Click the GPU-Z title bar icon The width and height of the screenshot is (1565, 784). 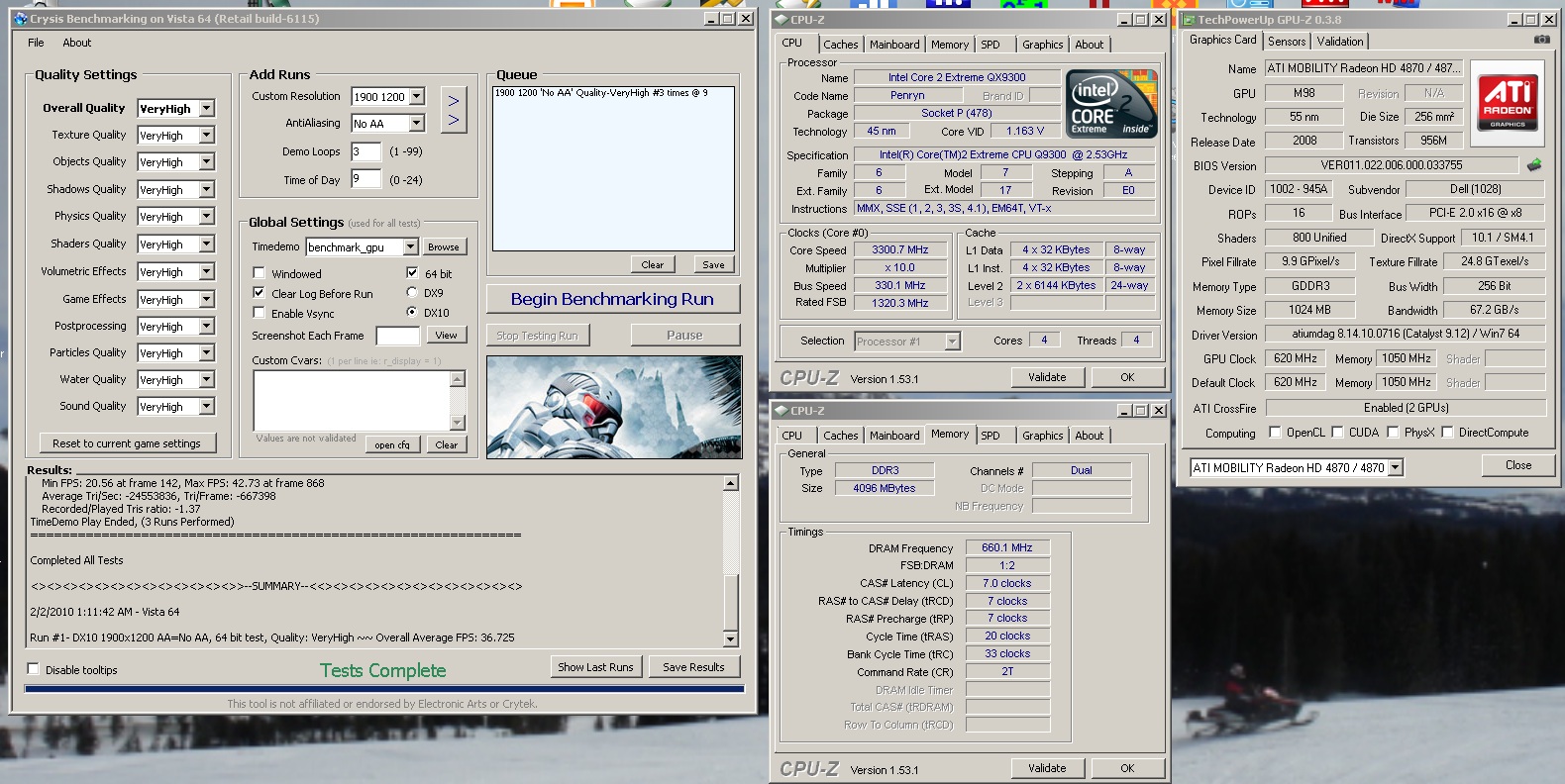point(1189,19)
